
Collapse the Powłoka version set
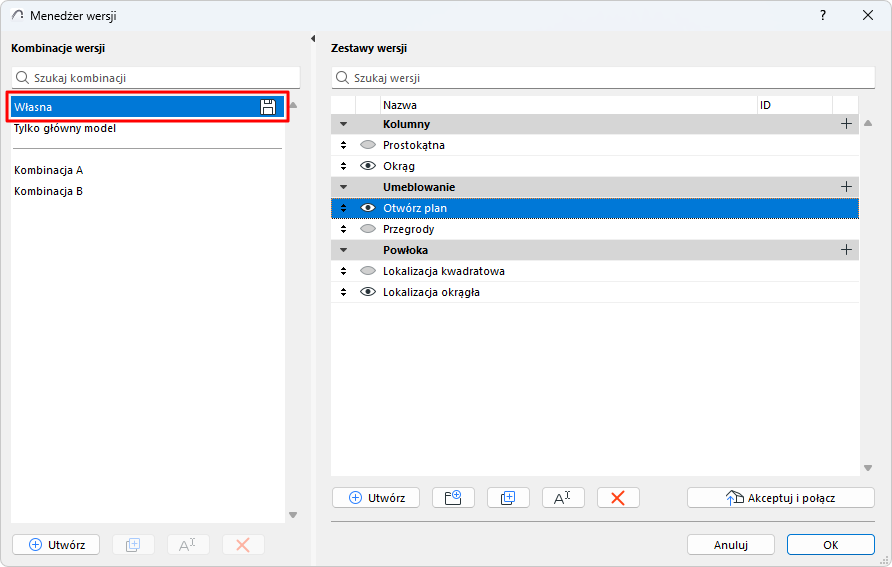click(344, 250)
